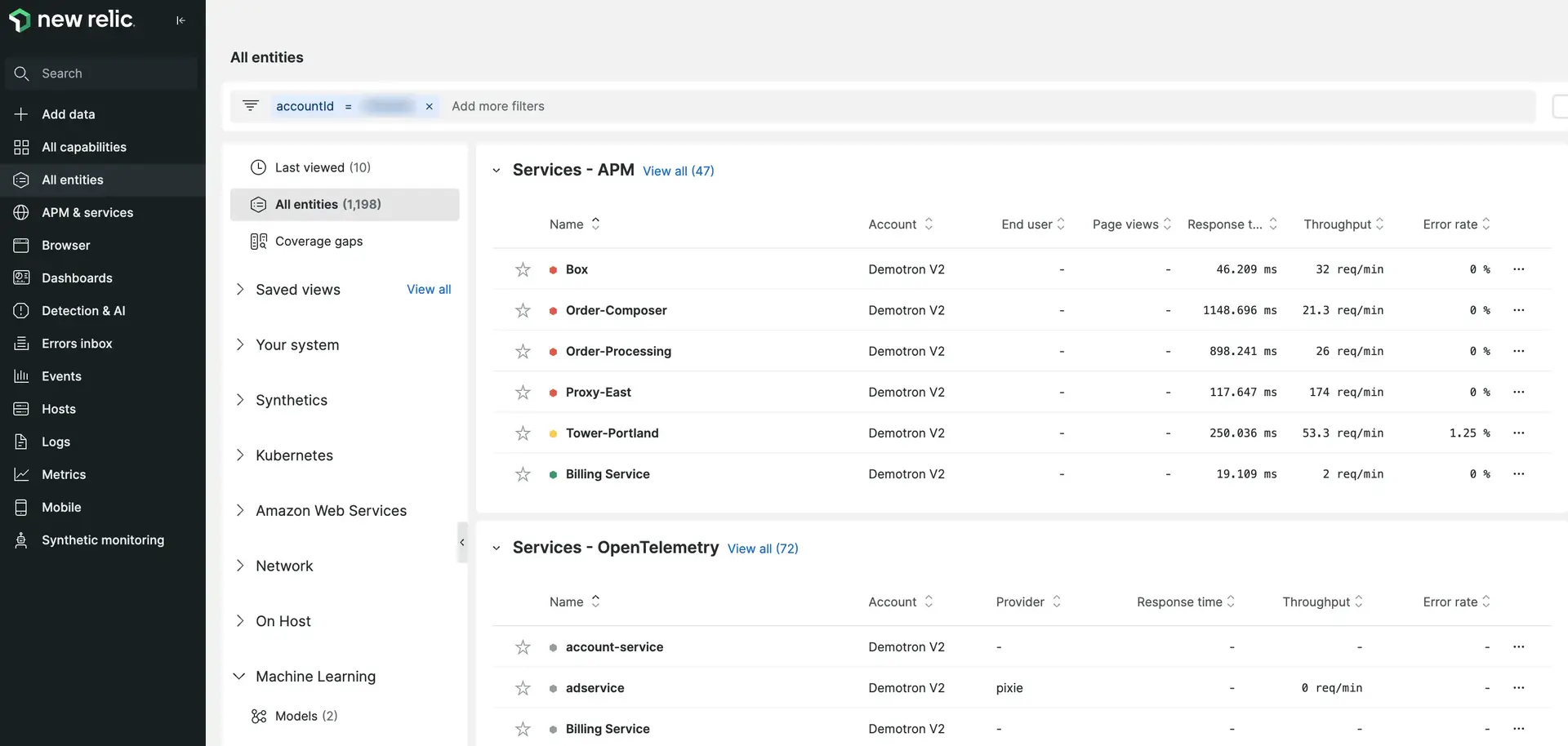
Task: Remove the accountId filter
Action: click(x=429, y=107)
